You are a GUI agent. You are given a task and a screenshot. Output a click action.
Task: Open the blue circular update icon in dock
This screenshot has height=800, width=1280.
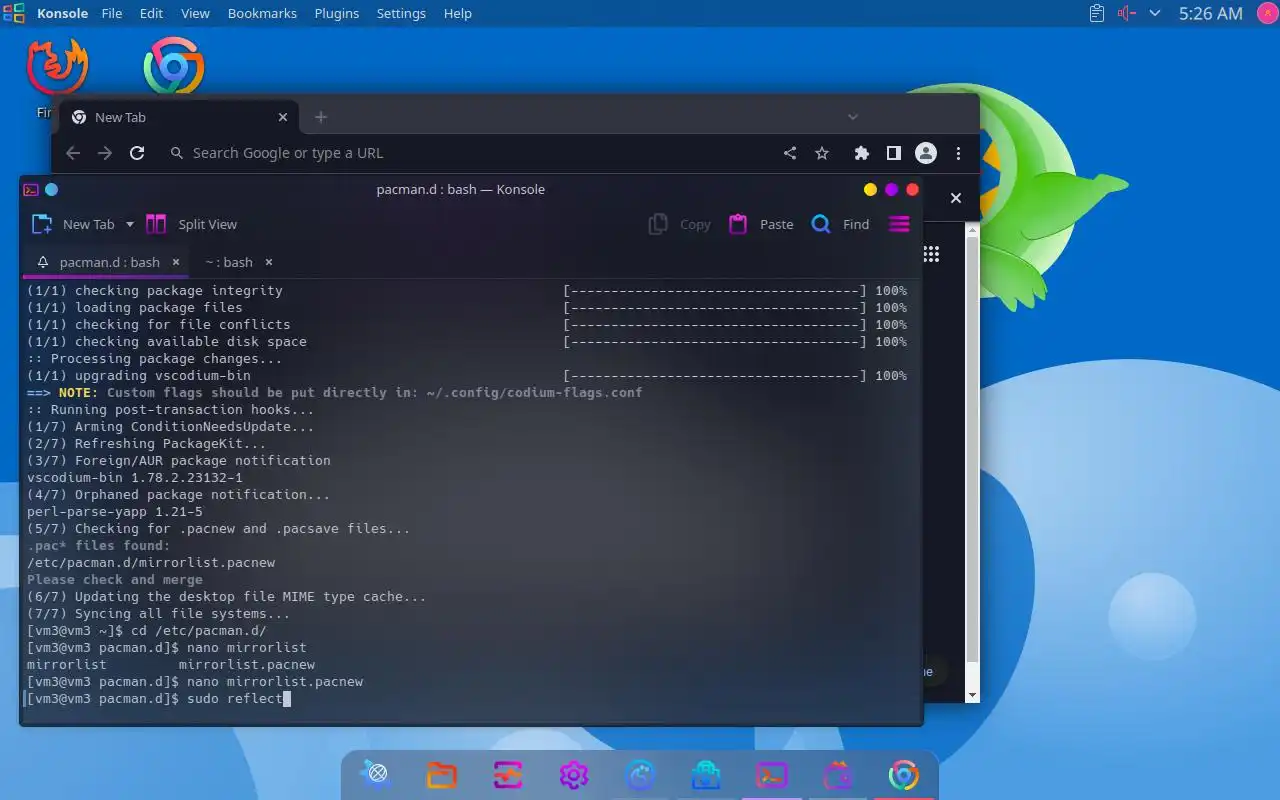640,774
